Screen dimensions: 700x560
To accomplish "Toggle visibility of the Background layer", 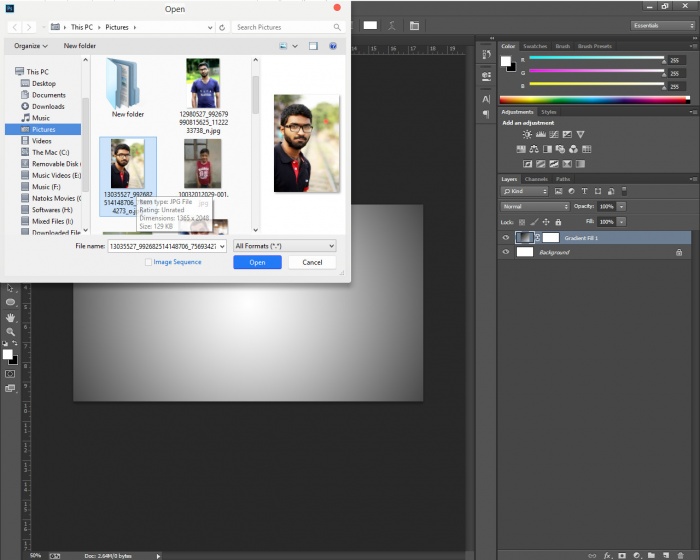I will 505,252.
